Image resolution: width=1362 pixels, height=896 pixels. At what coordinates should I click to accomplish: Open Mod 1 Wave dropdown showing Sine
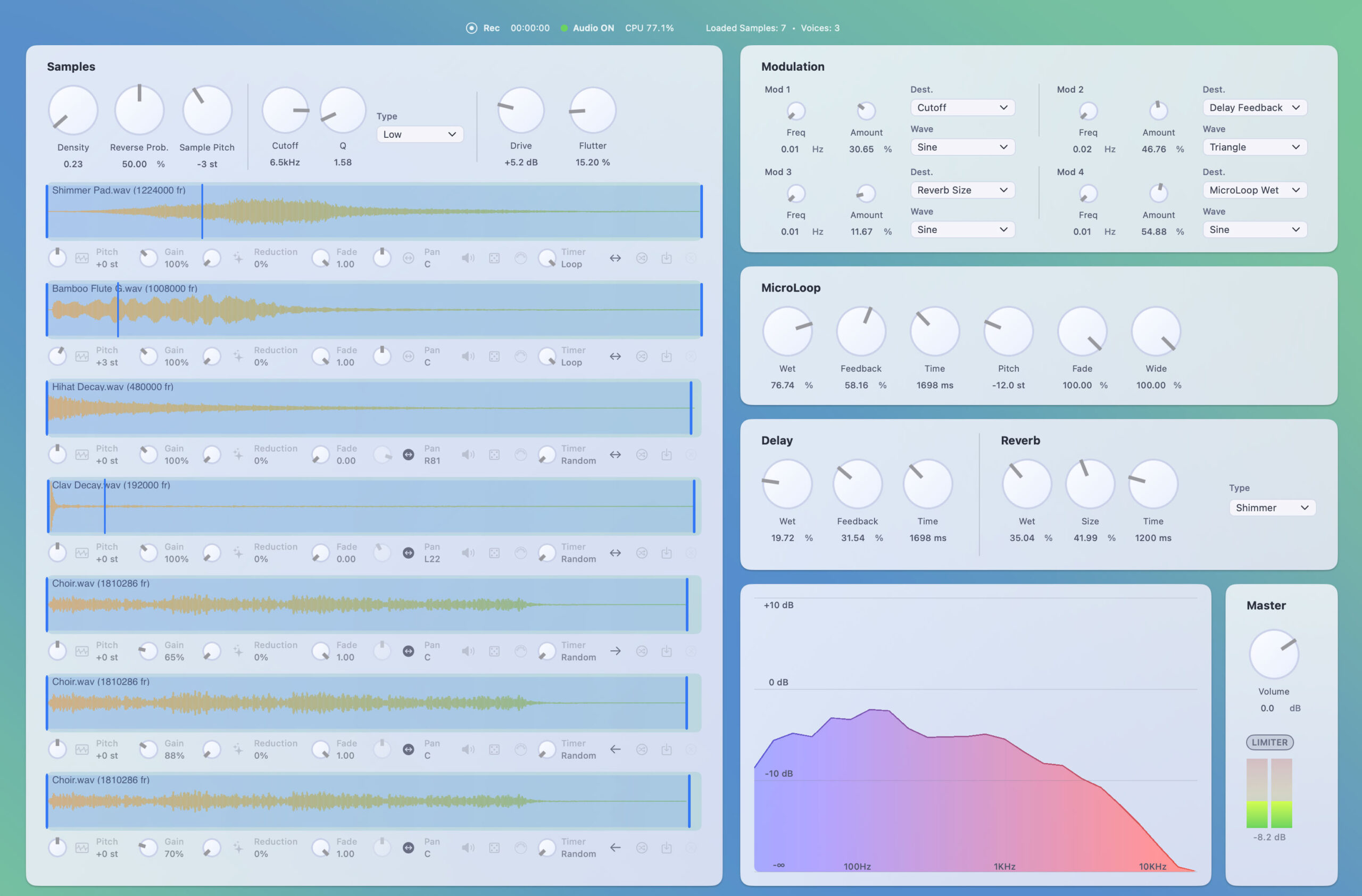click(962, 147)
